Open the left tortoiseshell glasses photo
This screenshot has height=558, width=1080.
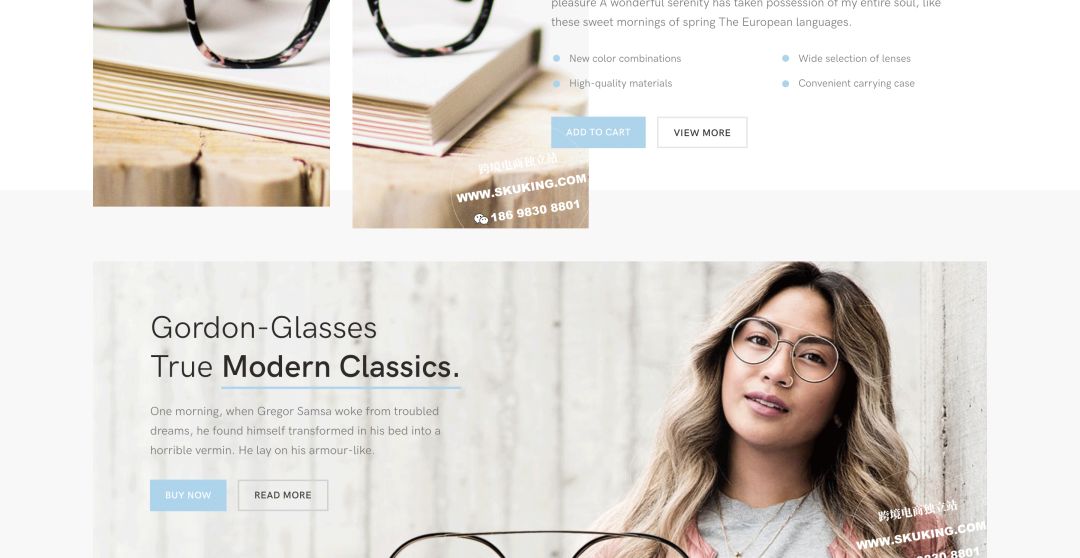tap(211, 103)
